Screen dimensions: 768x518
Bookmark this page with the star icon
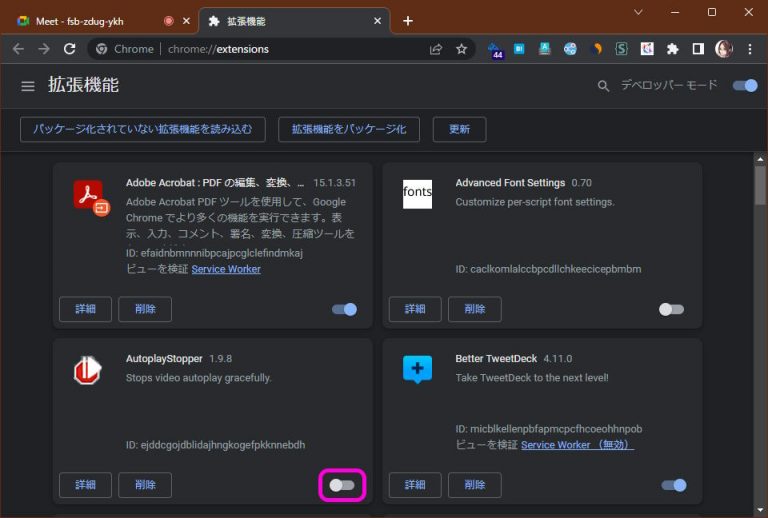[x=461, y=49]
